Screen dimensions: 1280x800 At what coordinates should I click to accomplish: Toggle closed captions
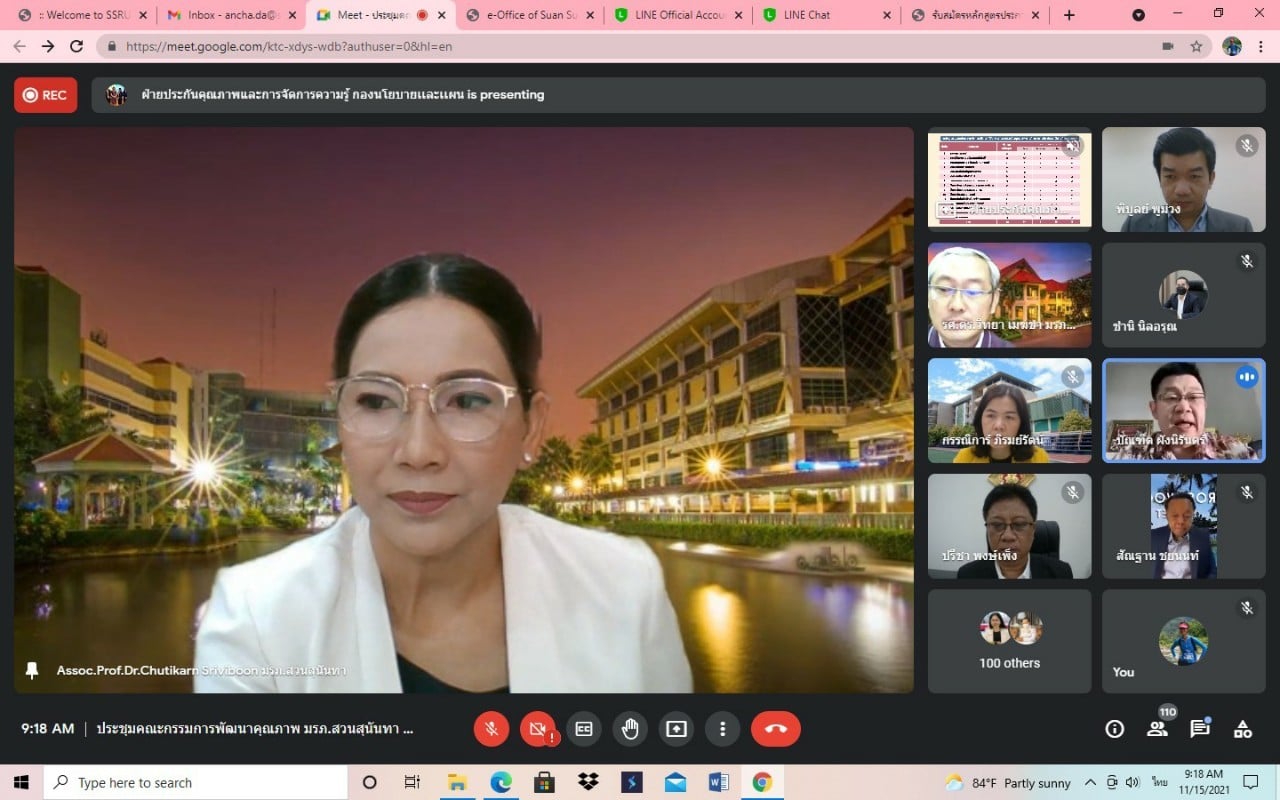pyautogui.click(x=584, y=729)
